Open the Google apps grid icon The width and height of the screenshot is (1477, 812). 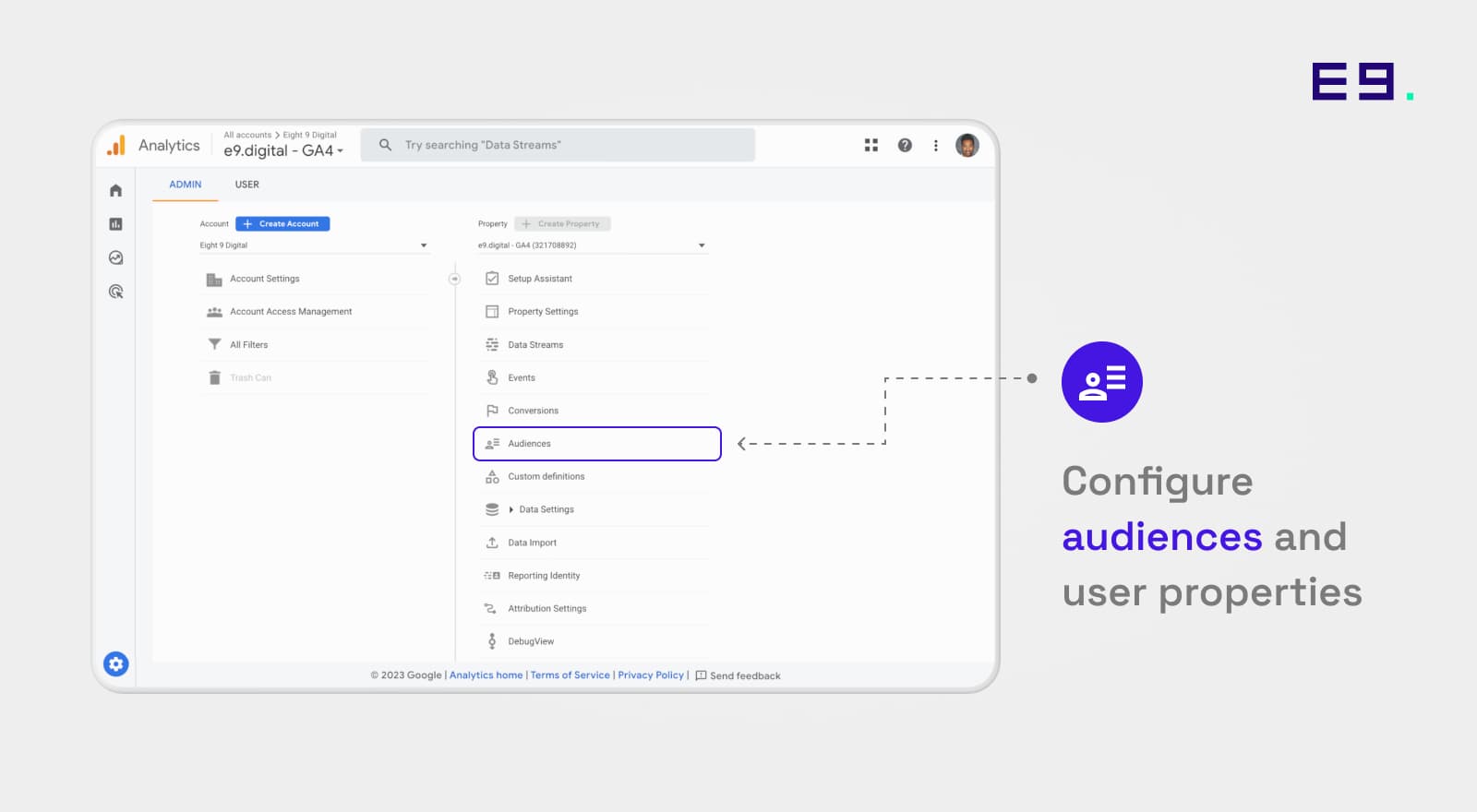(871, 145)
